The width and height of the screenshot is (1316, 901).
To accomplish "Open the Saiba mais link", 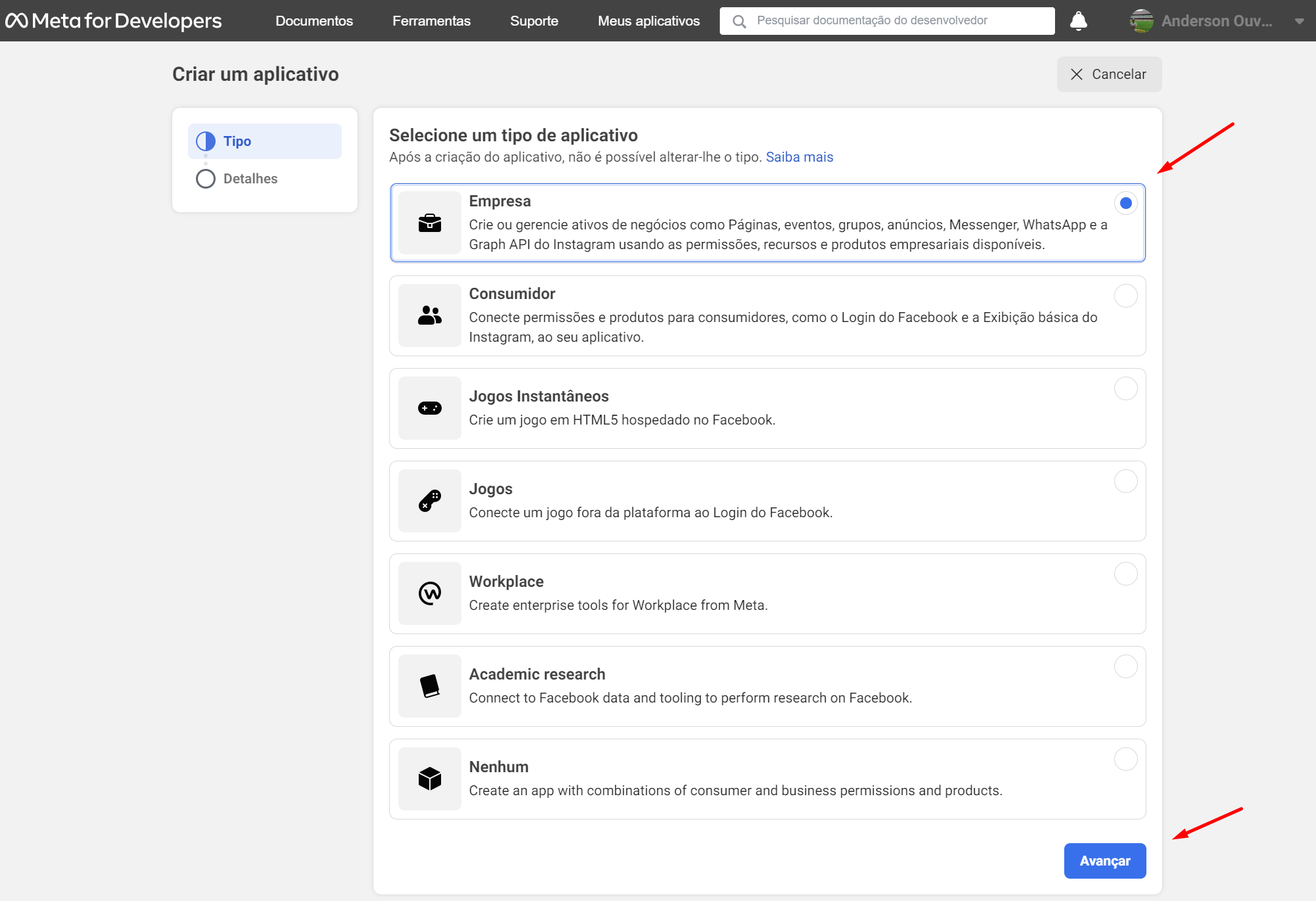I will pos(799,157).
